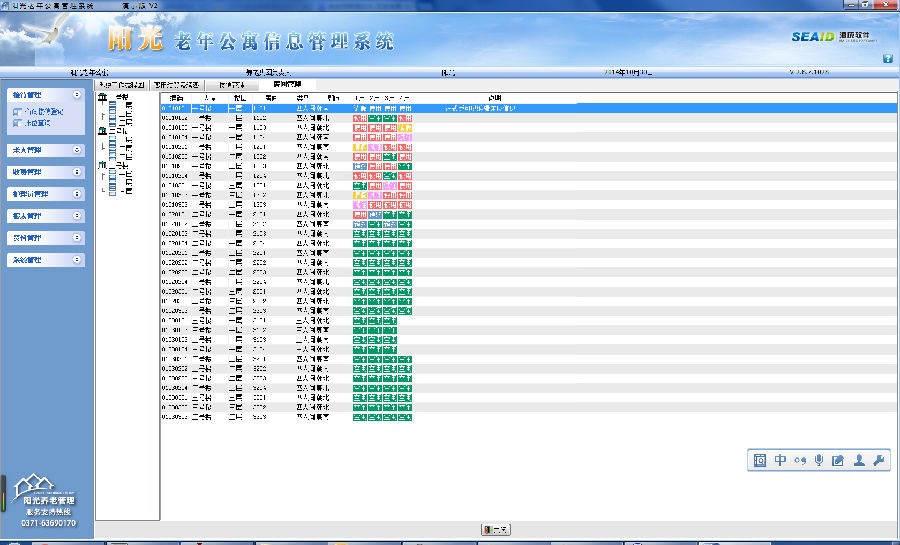Image resolution: width=900 pixels, height=545 pixels.
Task: Expand the fifth sidebar panel arrow button
Action: 77,216
